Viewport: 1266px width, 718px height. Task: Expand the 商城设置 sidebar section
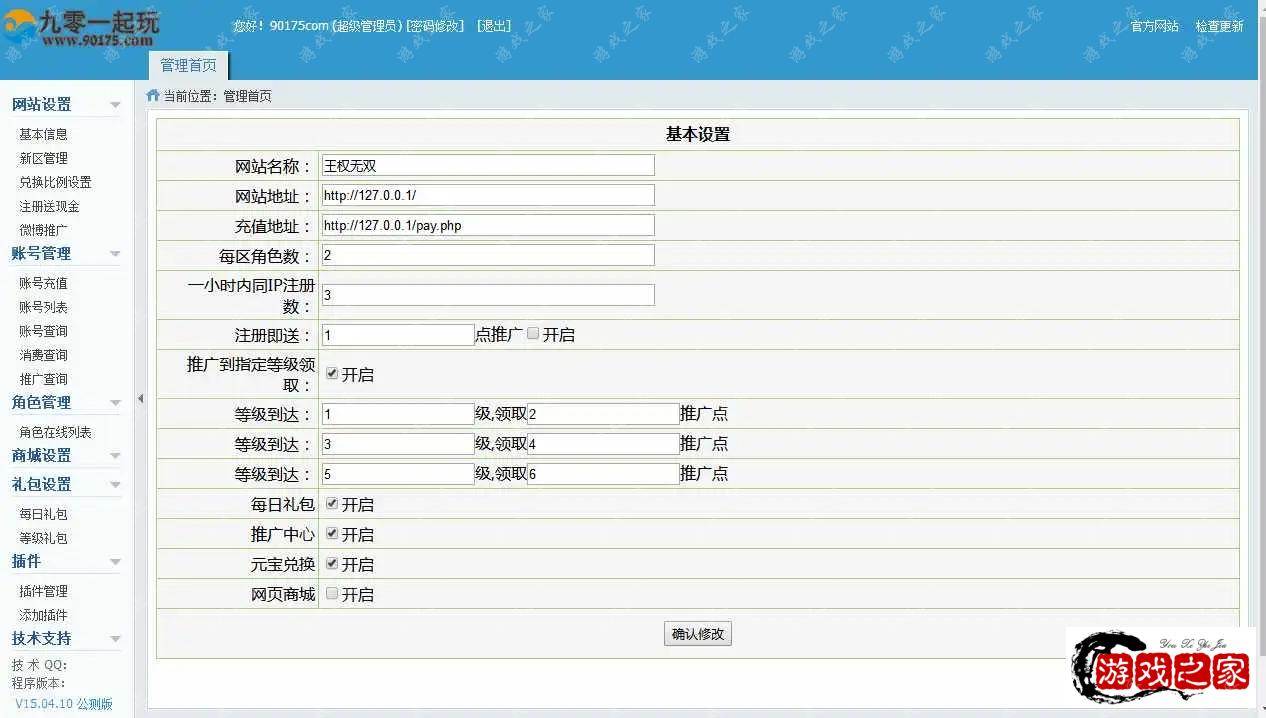pos(115,456)
